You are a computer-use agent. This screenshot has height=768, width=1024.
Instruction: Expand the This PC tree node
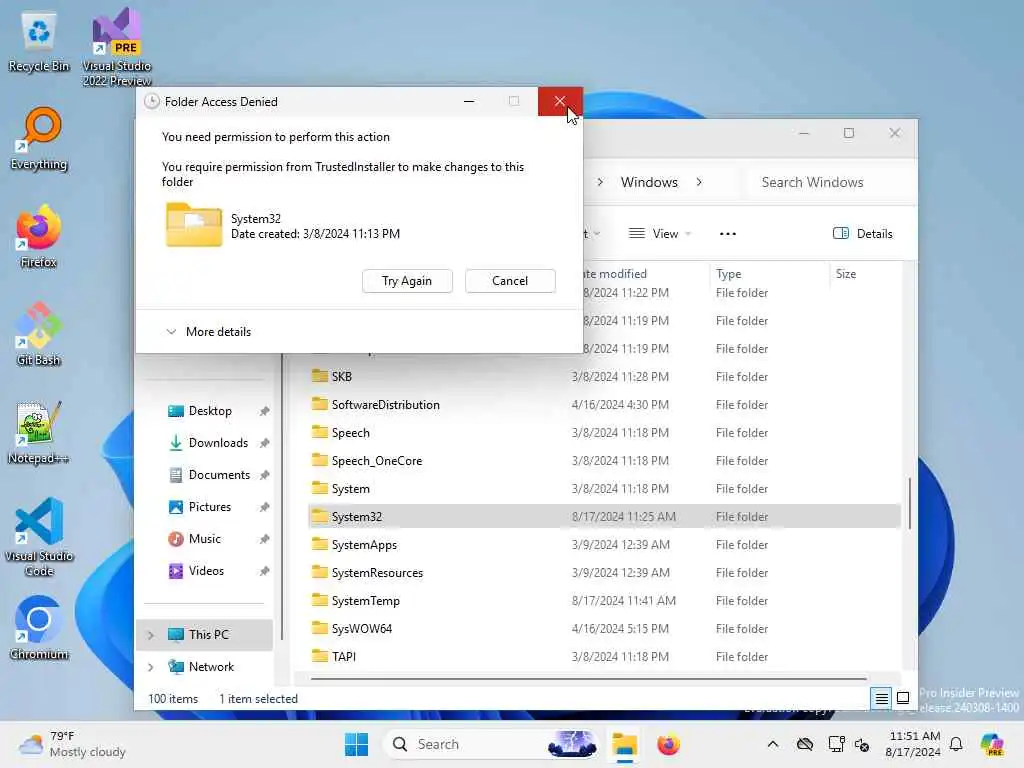coord(151,635)
